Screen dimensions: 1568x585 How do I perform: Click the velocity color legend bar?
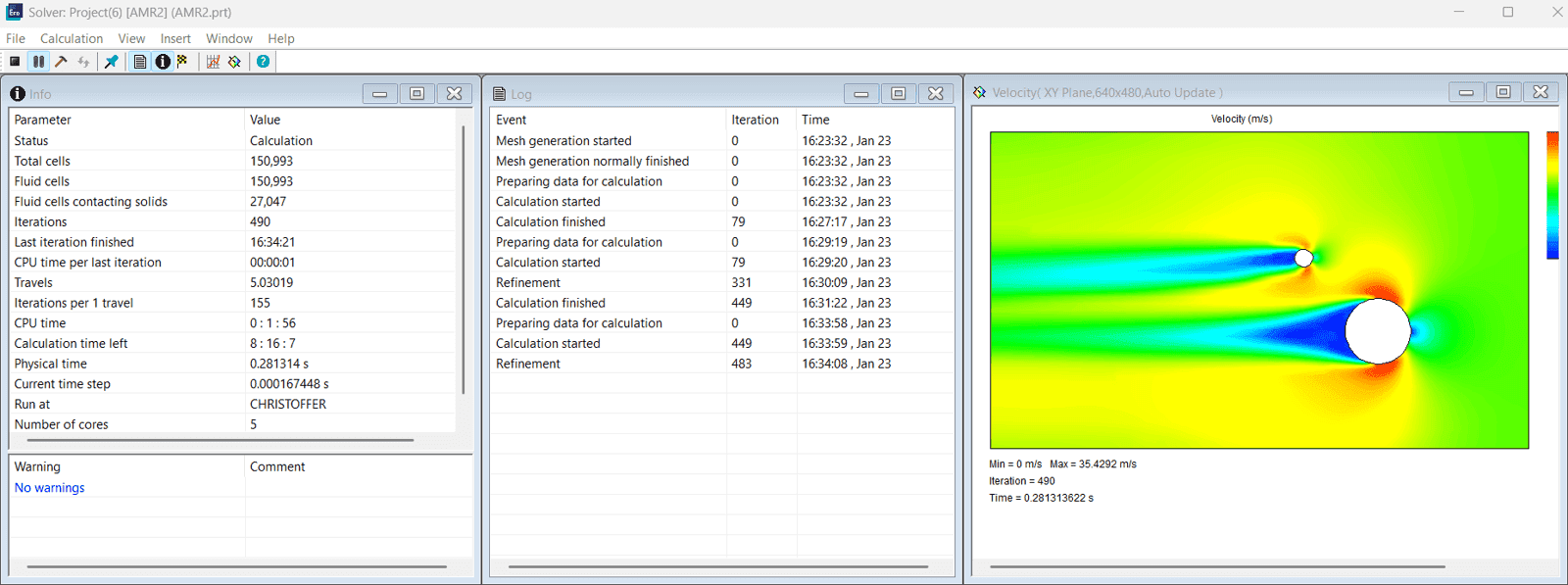(1552, 195)
